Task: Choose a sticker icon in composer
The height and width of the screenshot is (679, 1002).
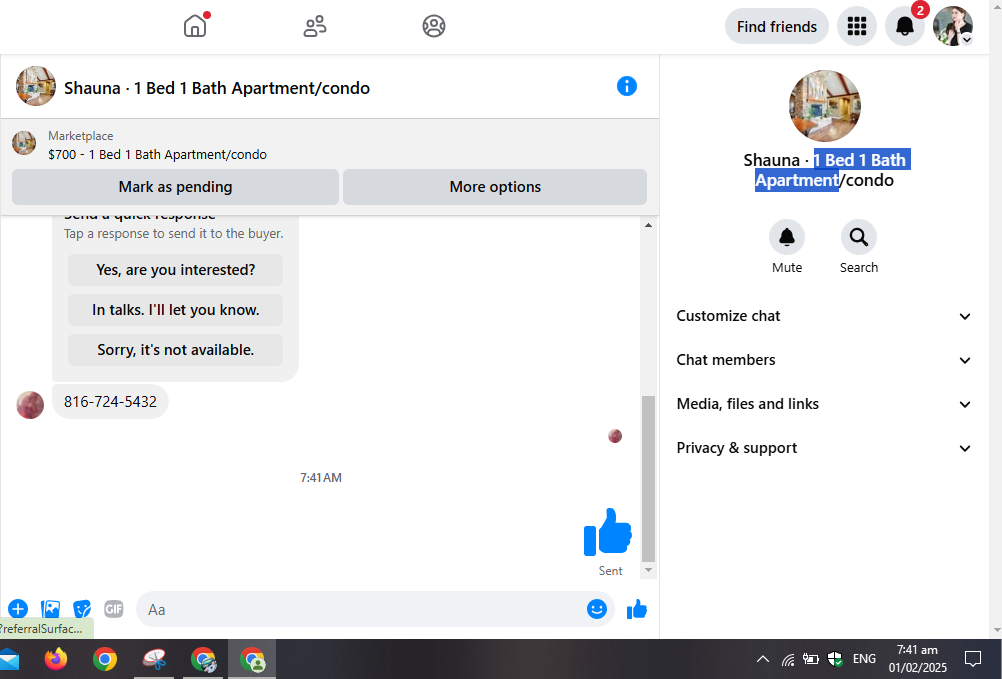Action: (x=82, y=609)
